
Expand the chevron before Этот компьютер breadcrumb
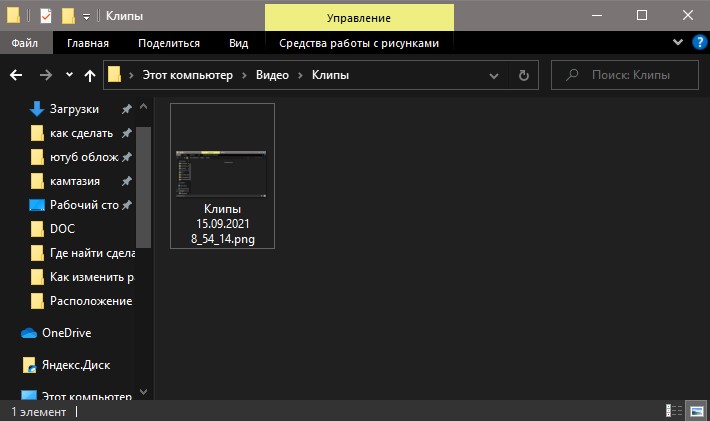(x=131, y=76)
